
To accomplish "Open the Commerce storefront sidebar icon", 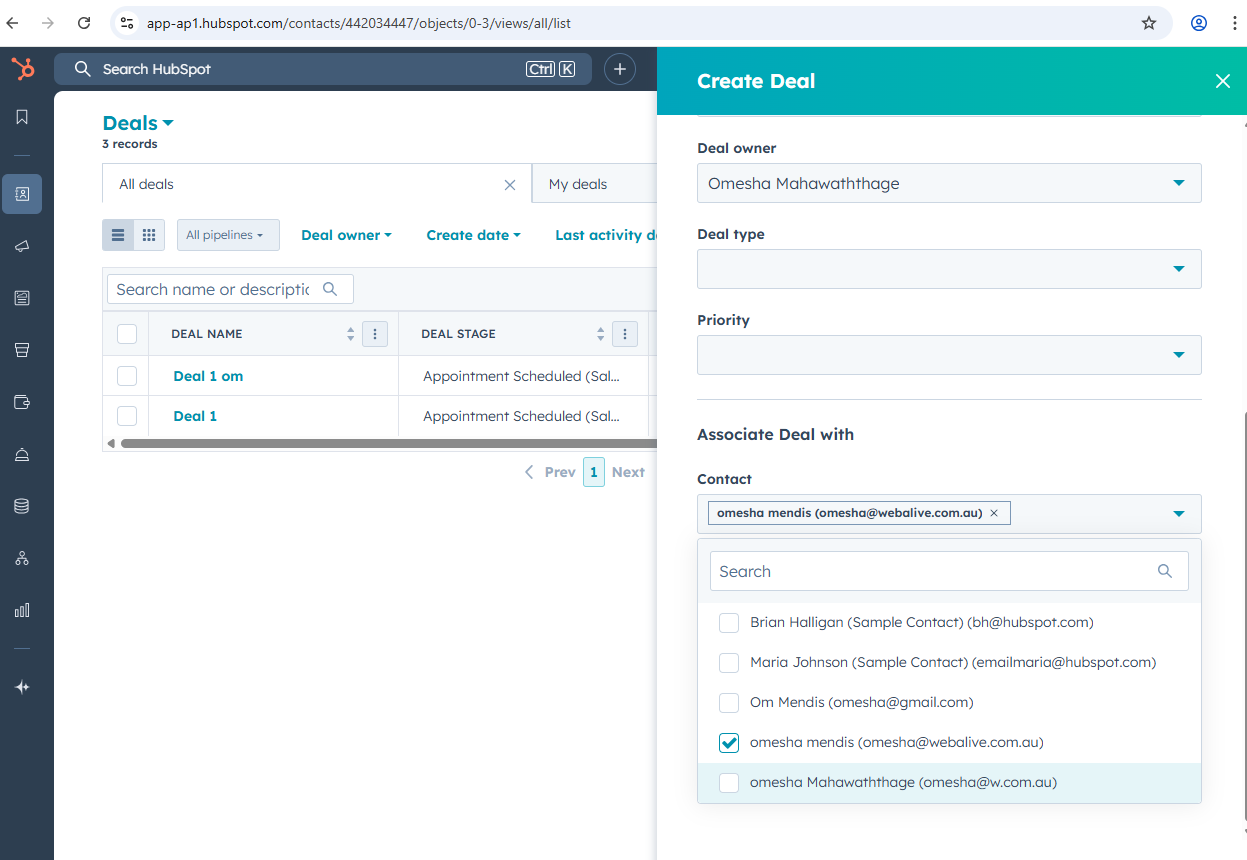I will 22,350.
